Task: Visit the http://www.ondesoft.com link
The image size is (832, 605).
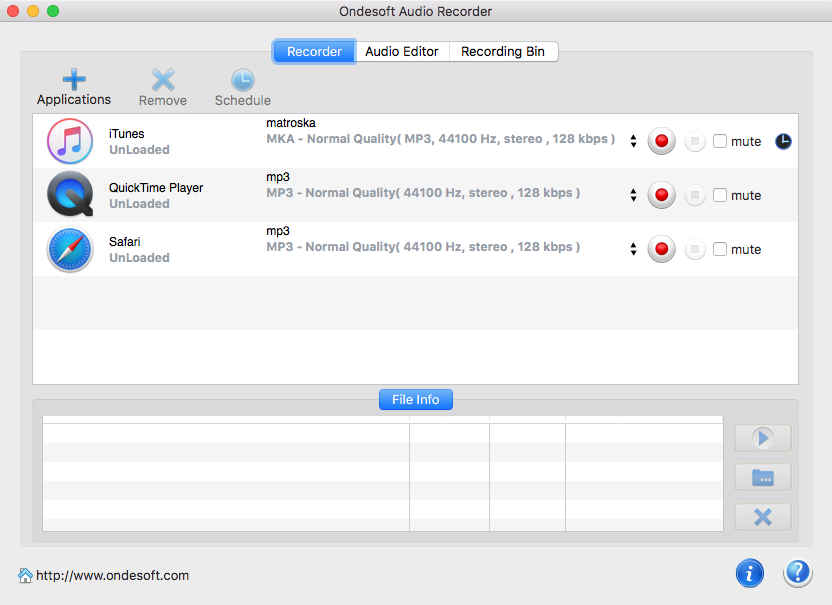Action: (112, 575)
